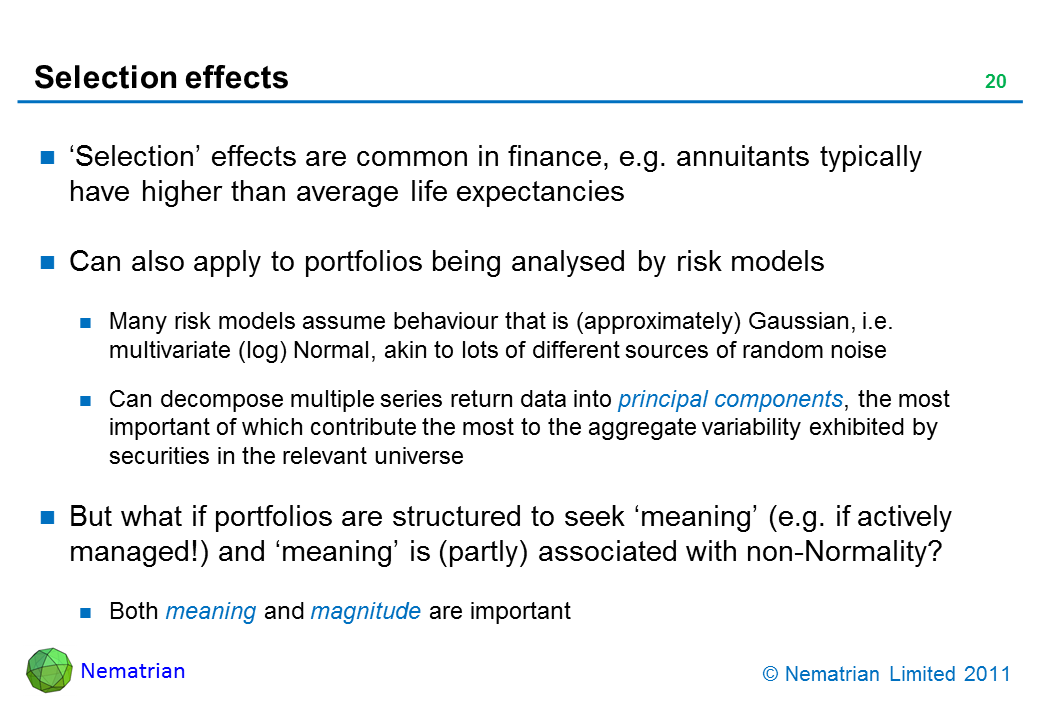Select the "Selection effects" slide title
1040x720 pixels.
tap(161, 78)
